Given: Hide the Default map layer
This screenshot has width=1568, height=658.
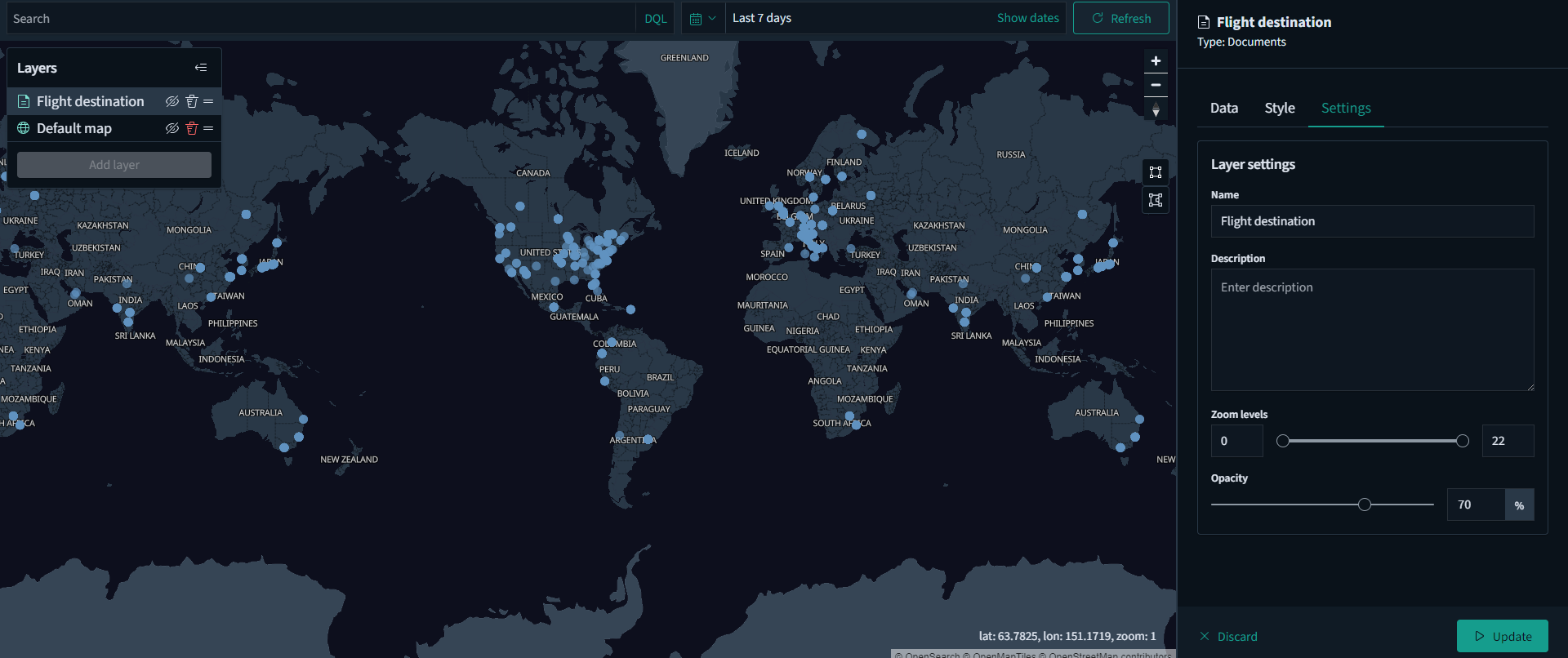Looking at the screenshot, I should pyautogui.click(x=171, y=128).
